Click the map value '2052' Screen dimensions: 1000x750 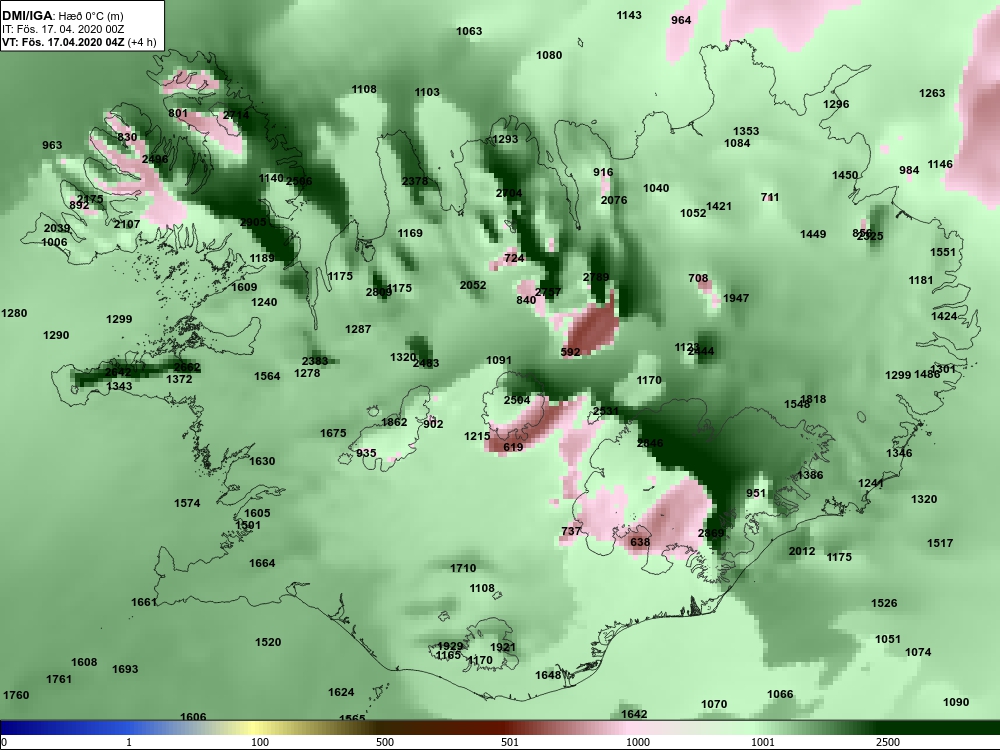coord(473,286)
